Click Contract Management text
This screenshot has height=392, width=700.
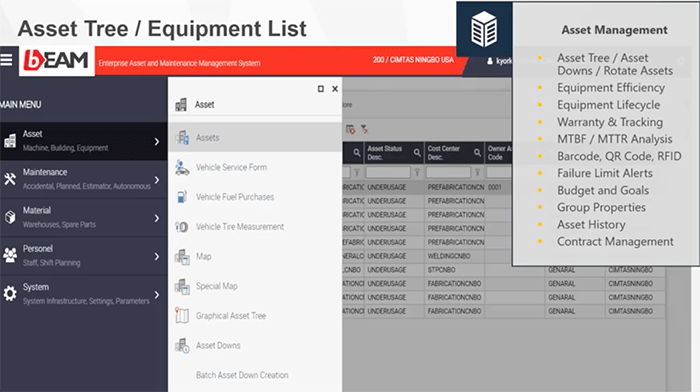pos(615,242)
